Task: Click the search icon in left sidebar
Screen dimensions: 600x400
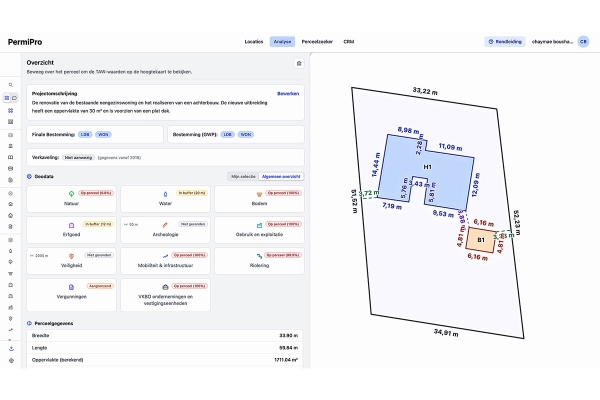Action: pyautogui.click(x=11, y=85)
